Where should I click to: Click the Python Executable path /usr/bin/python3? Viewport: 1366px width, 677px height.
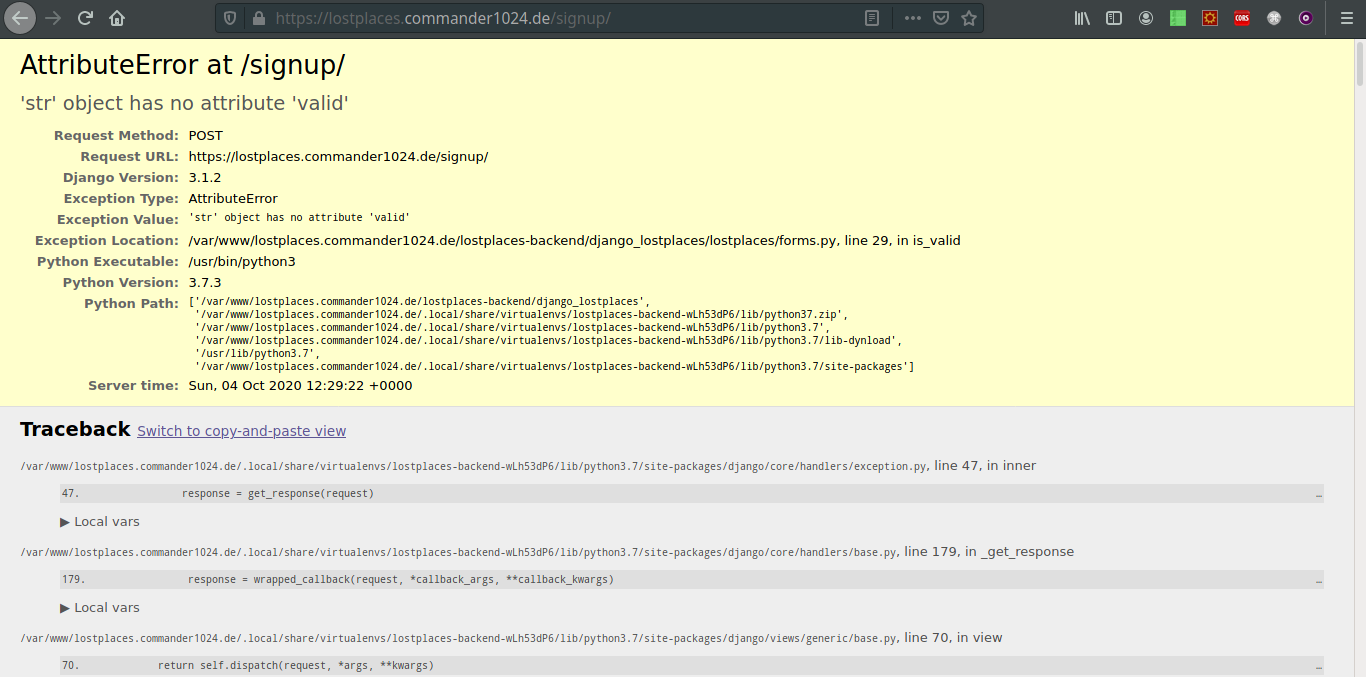[242, 262]
